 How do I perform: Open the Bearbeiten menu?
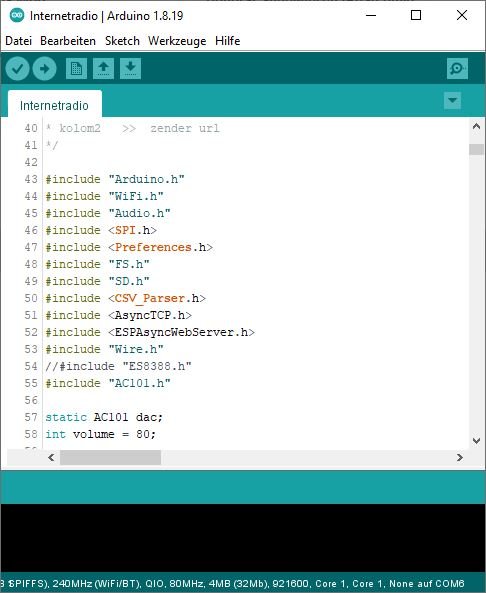point(68,40)
